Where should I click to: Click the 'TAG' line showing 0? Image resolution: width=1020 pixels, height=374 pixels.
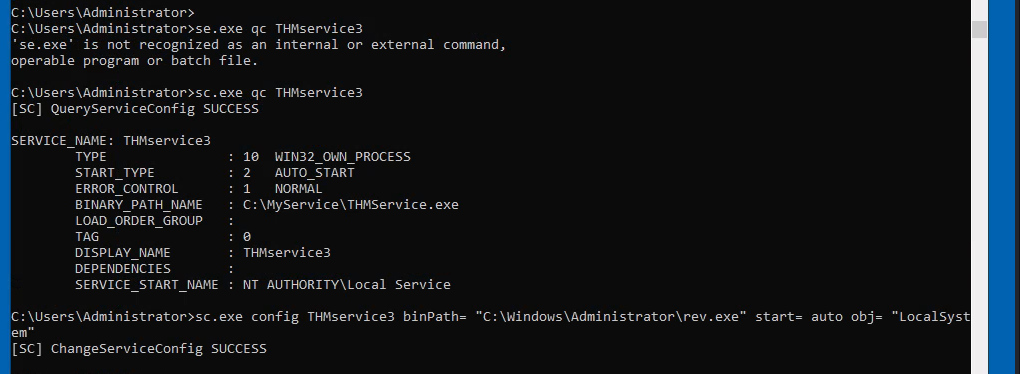click(163, 237)
